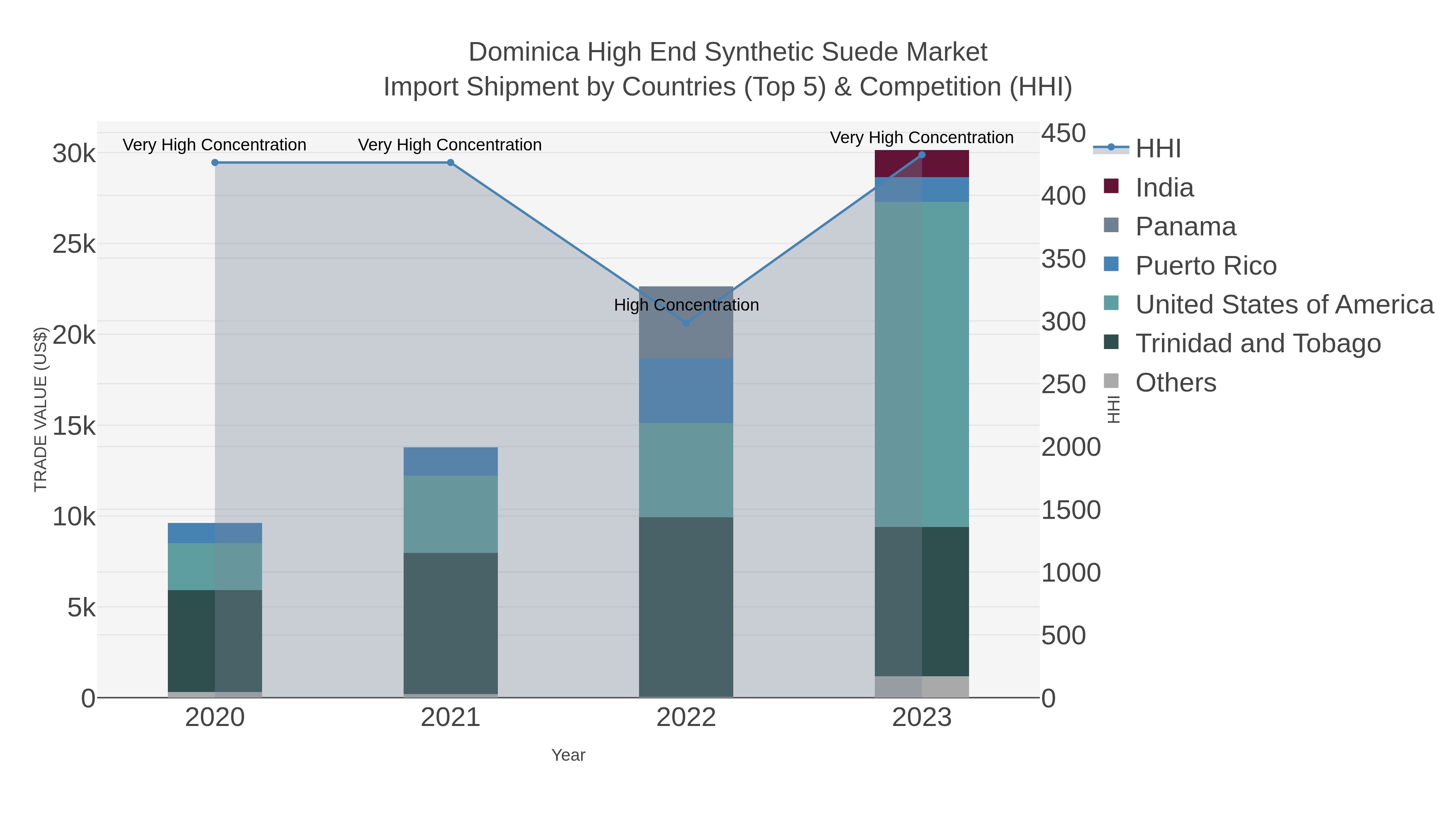The image size is (1456, 819).
Task: Click Puerto Rico segment of 2020 bar
Action: 215,533
